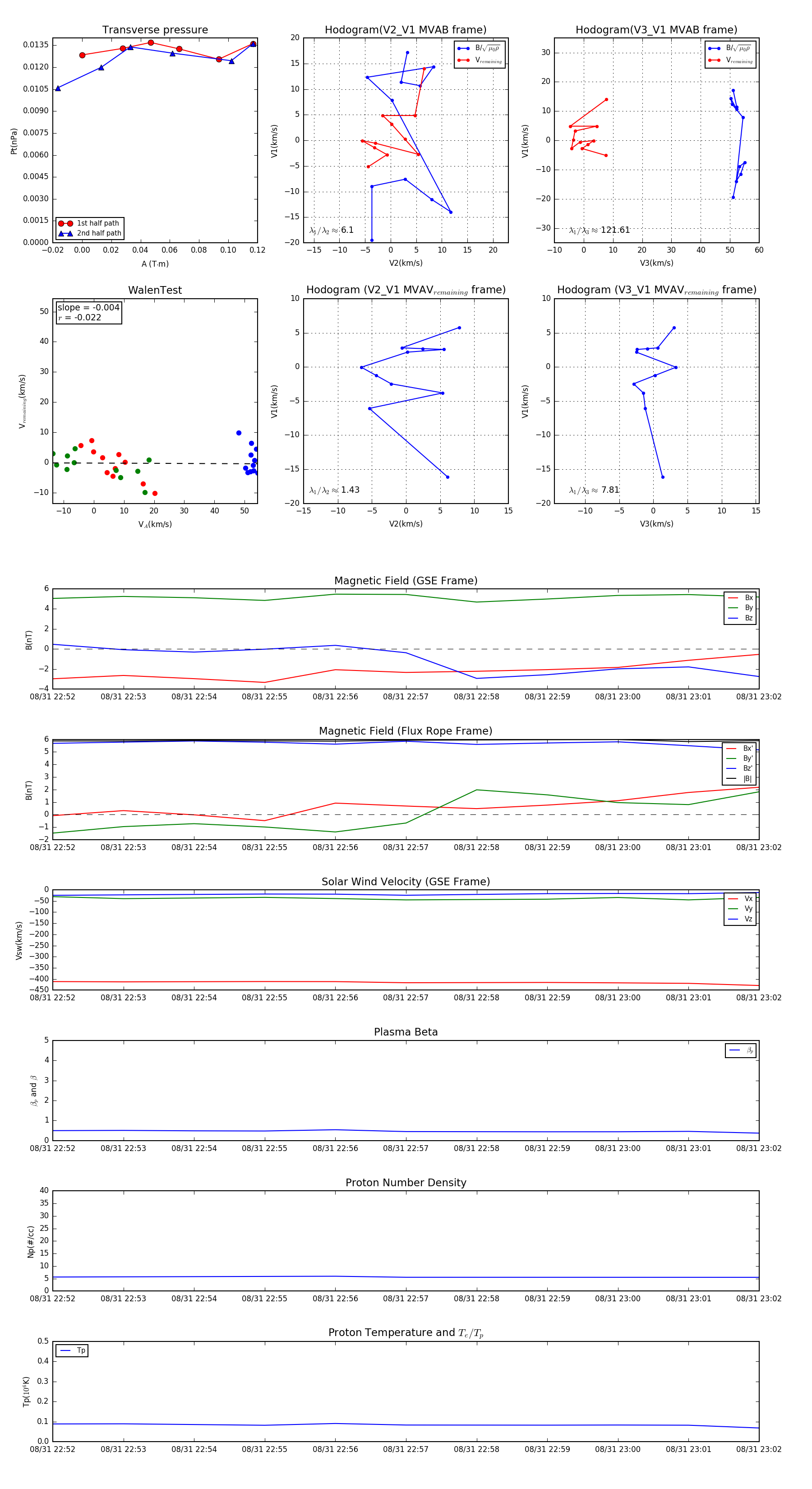The width and height of the screenshot is (812, 1489).
Task: Select '2nd half path' legend entry
Action: point(90,234)
